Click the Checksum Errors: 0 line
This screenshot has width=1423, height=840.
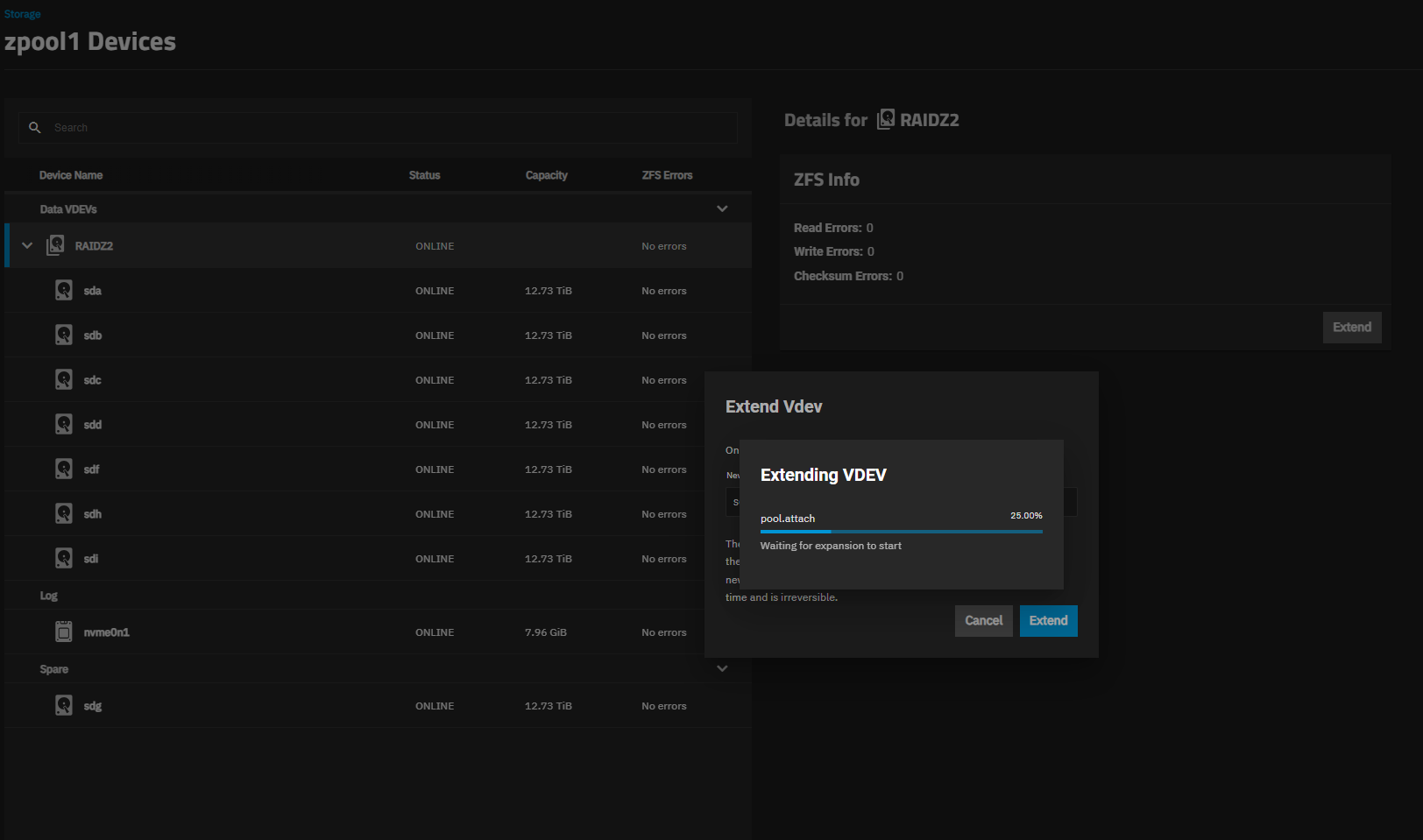pyautogui.click(x=848, y=276)
